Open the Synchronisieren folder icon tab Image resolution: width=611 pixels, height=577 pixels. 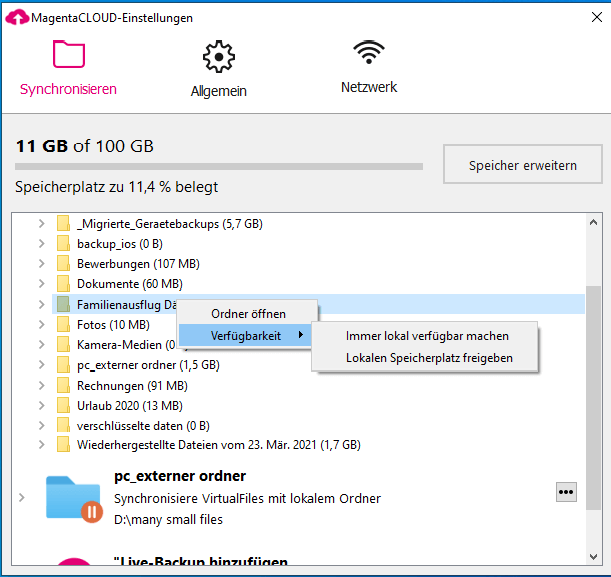[69, 54]
